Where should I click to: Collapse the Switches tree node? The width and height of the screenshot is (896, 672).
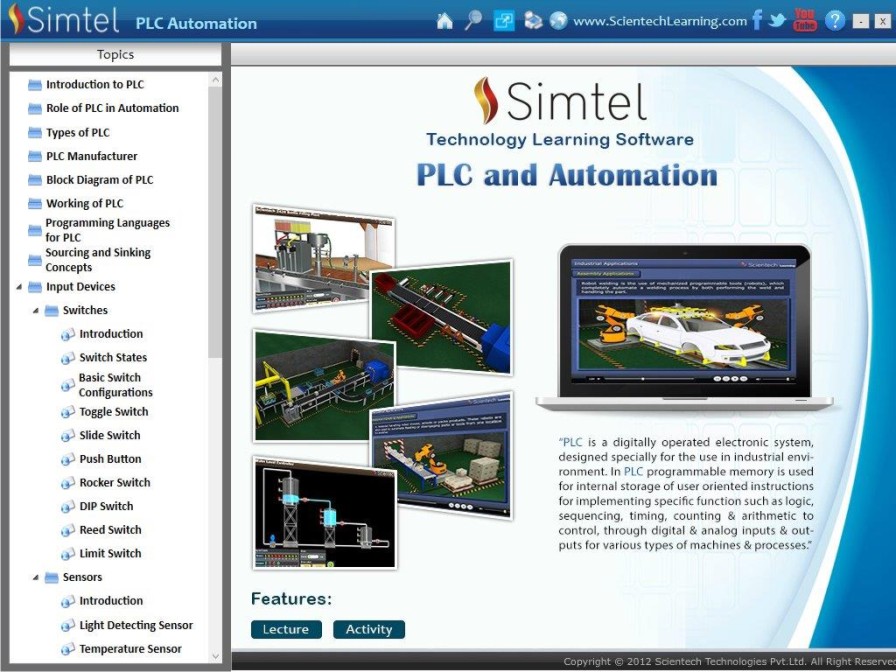click(35, 311)
